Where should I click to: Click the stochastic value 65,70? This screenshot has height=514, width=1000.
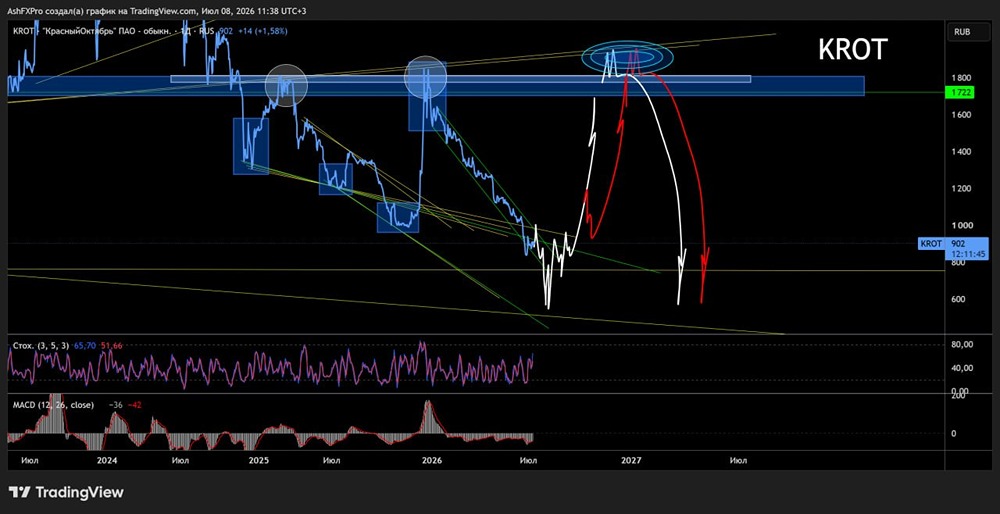tap(84, 345)
